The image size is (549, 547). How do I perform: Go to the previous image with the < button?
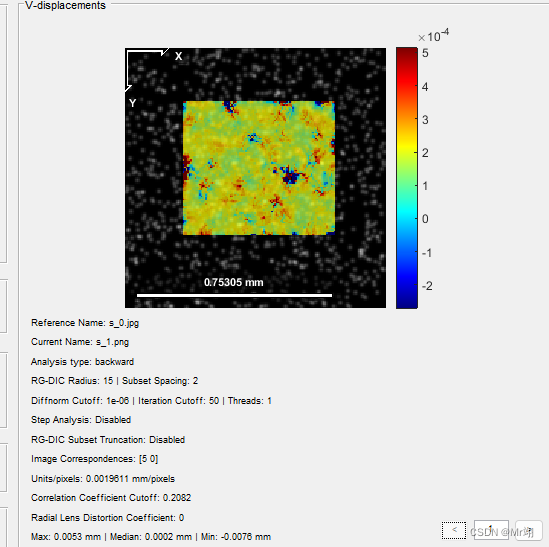click(x=454, y=530)
